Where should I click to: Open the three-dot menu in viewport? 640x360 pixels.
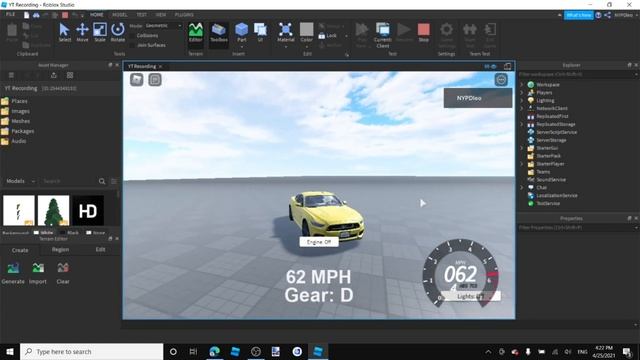click(501, 80)
